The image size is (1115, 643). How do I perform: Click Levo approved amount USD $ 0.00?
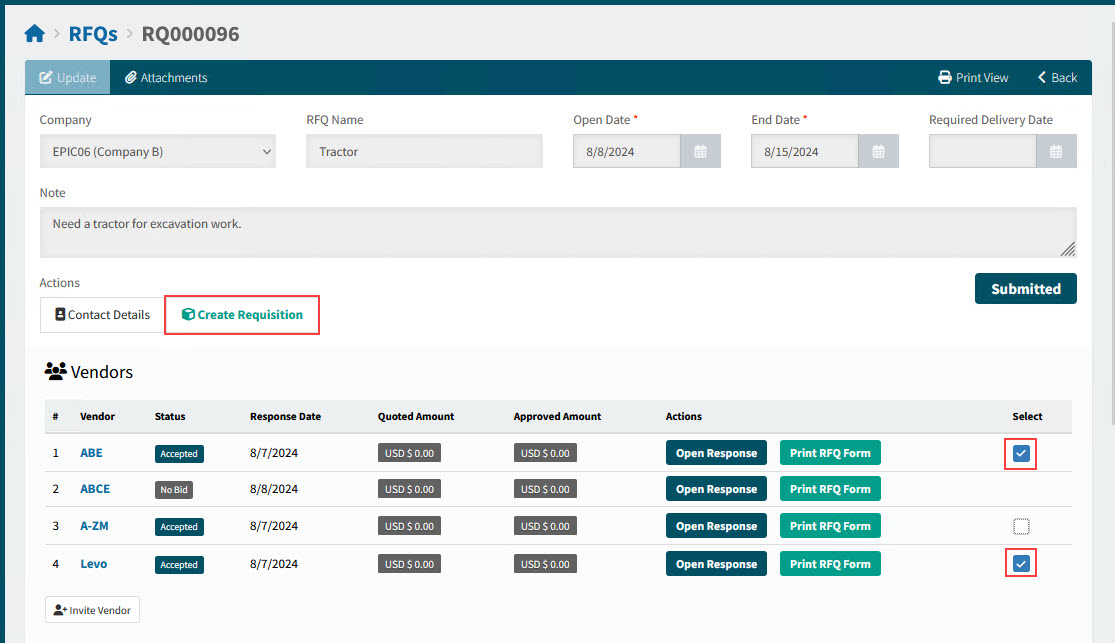tap(545, 564)
